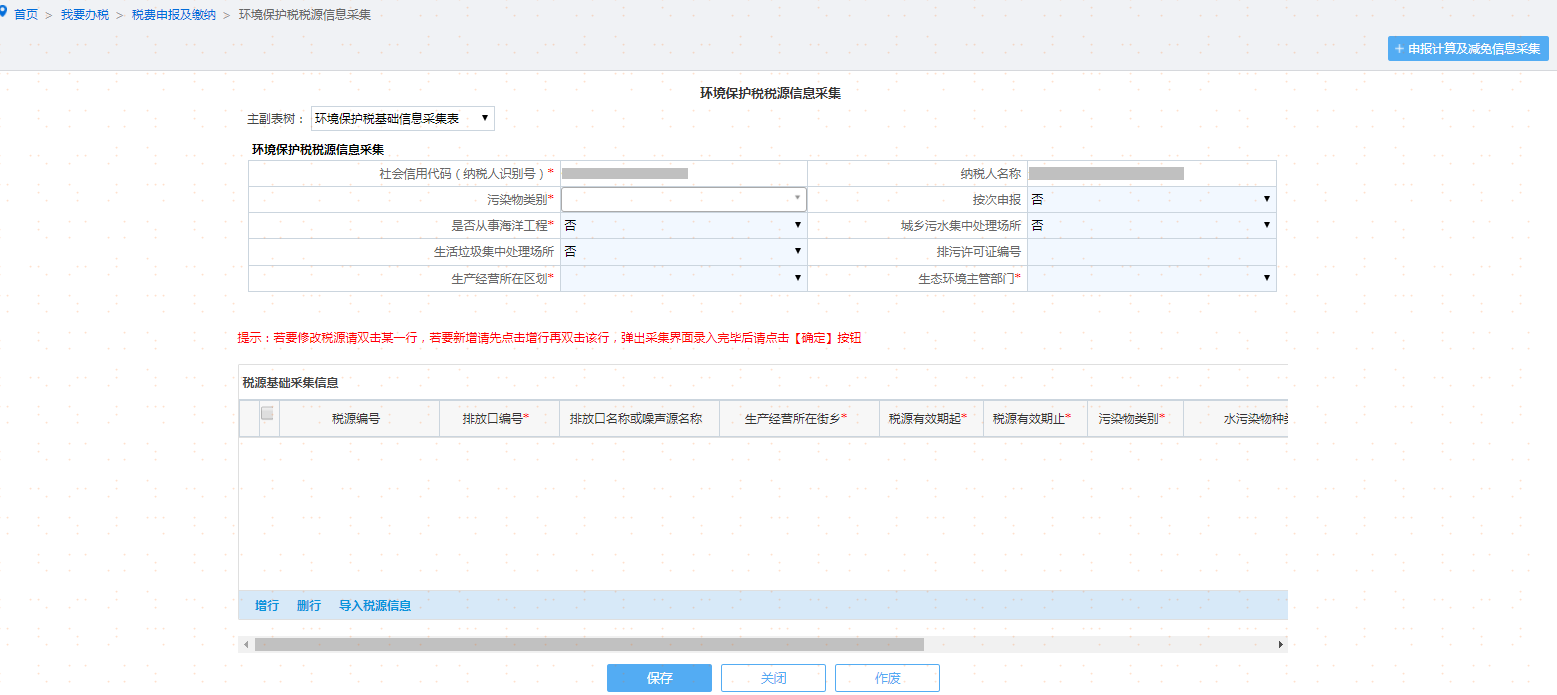
Task: Click the 税源编号 column header
Action: click(357, 419)
